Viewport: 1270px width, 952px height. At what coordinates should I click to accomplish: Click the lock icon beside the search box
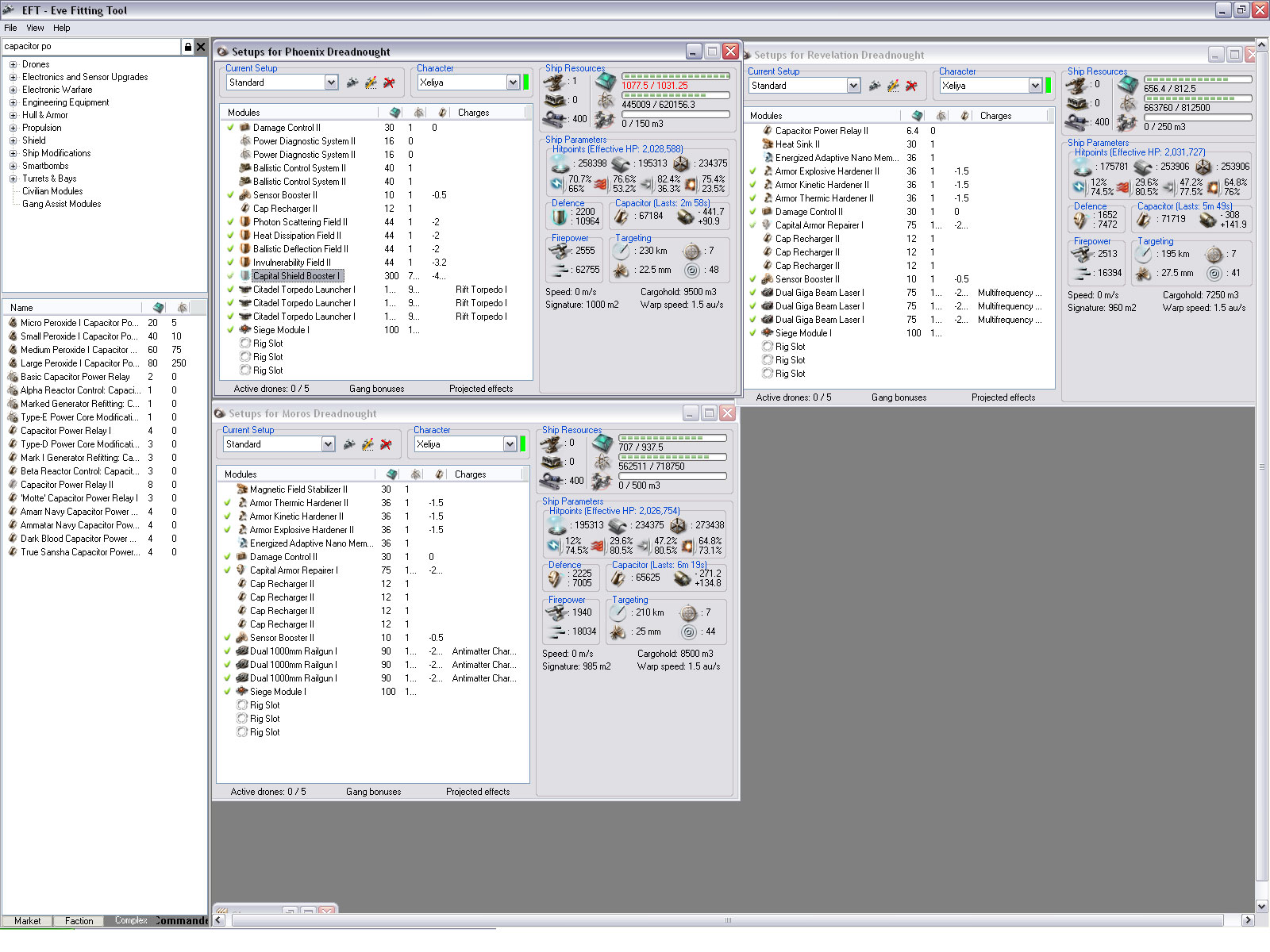[187, 47]
